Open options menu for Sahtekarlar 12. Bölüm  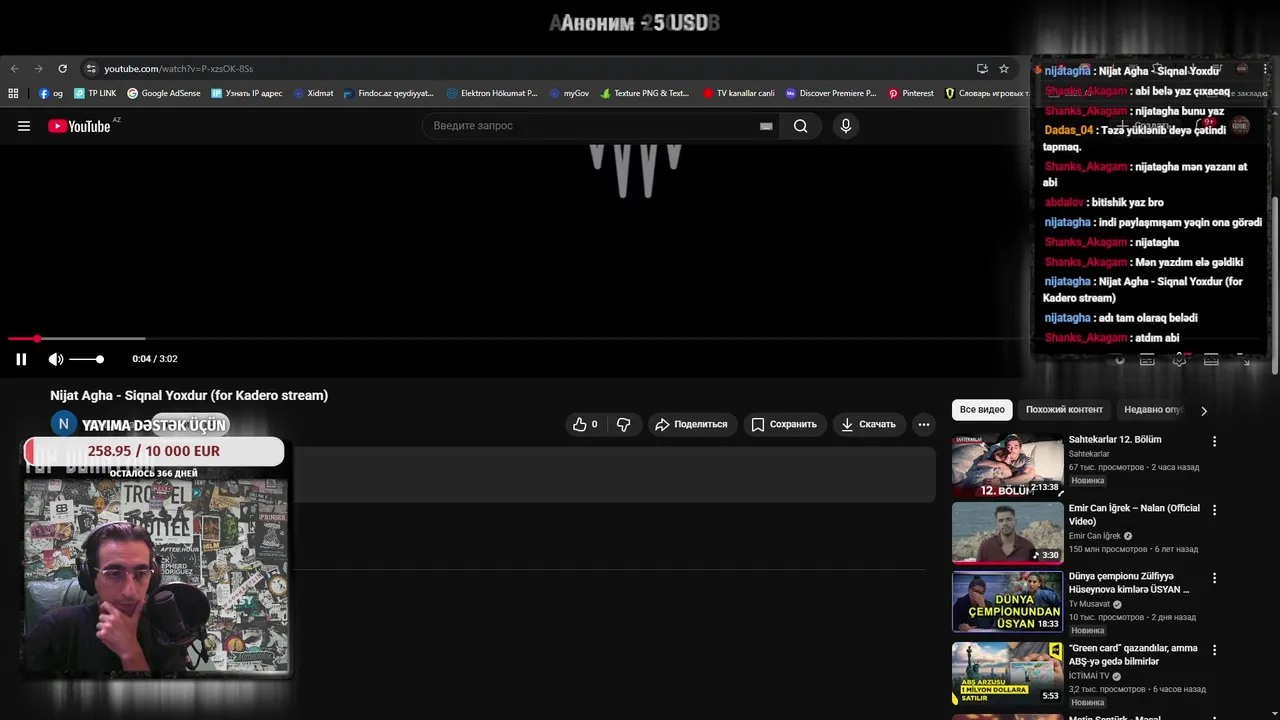1215,441
